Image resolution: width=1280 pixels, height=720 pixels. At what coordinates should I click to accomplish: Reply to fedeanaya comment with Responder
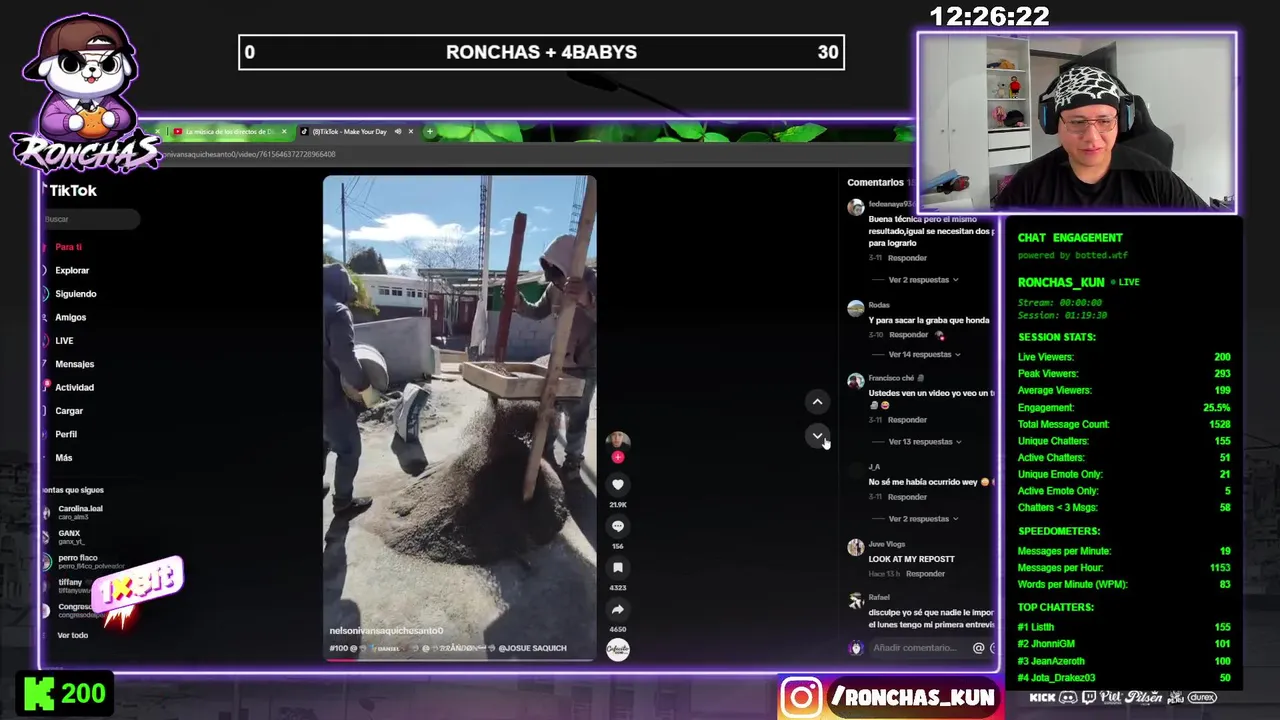(x=907, y=258)
